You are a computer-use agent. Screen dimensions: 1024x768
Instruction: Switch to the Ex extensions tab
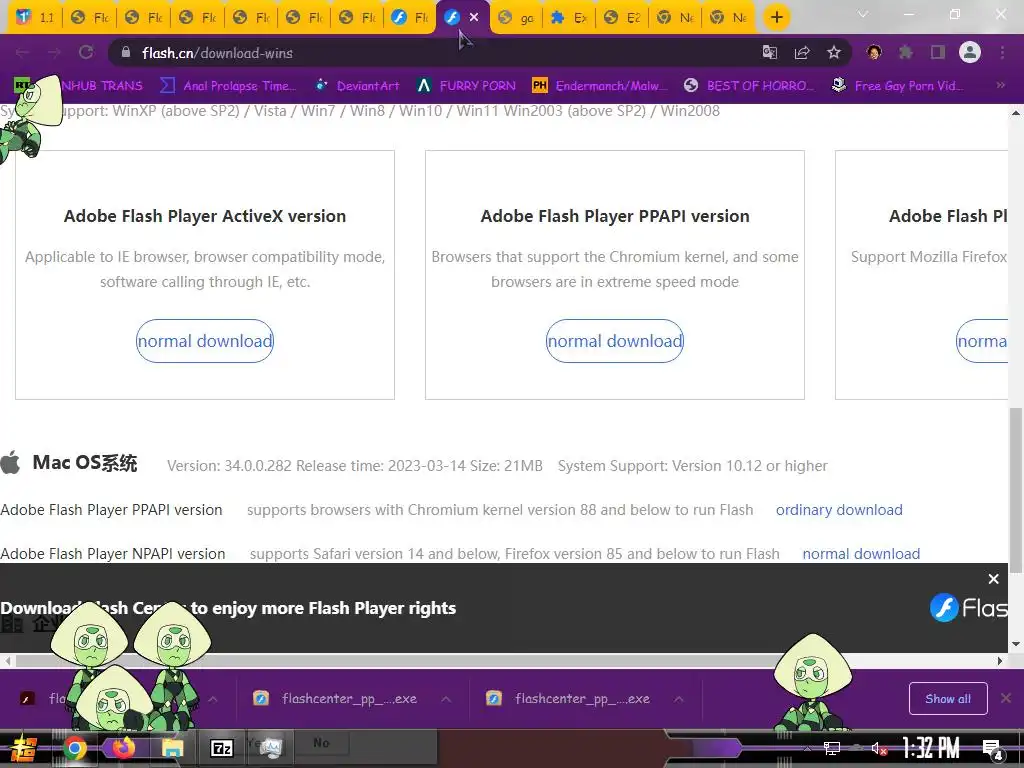click(x=569, y=18)
